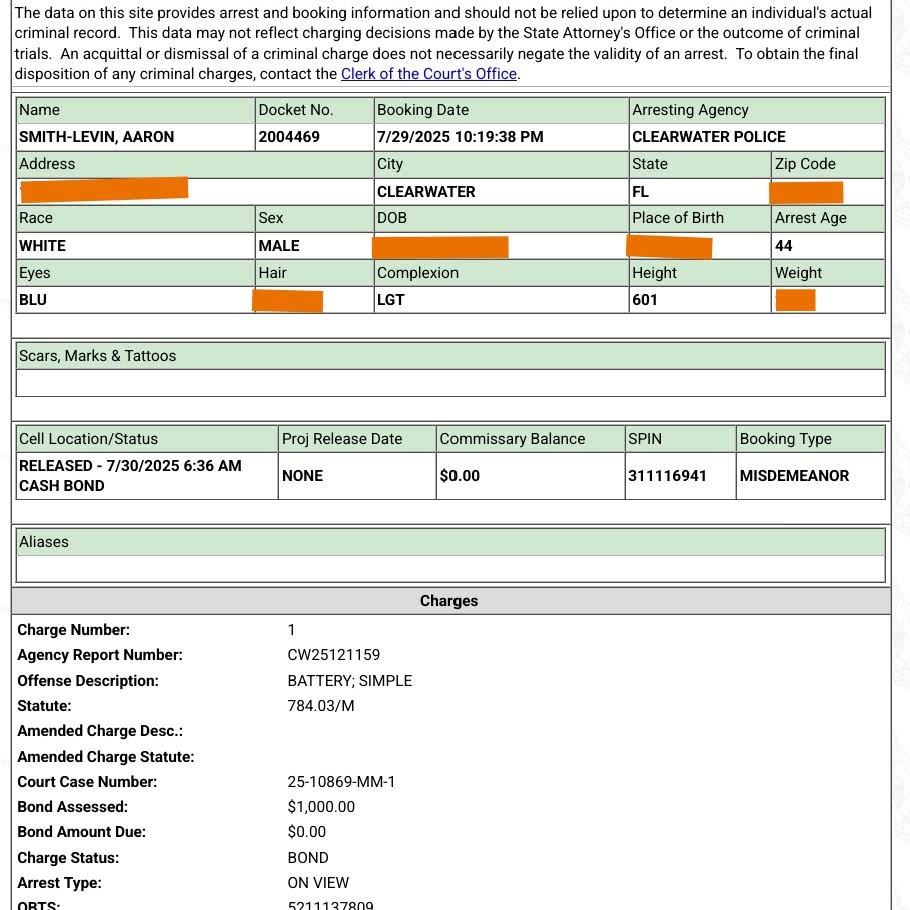Click the MISDEMEANOR booking type cell
910x910 pixels.
(x=794, y=476)
